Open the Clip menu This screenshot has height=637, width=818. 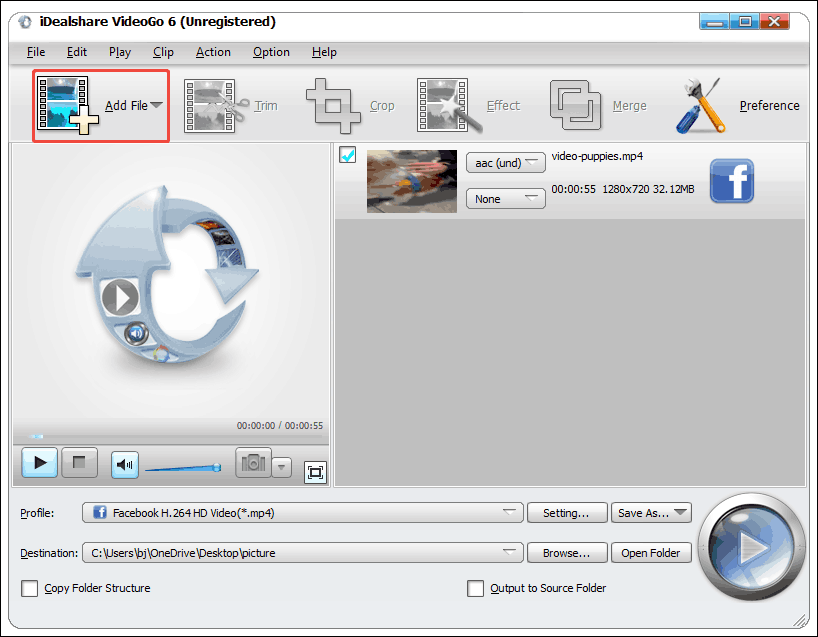163,52
